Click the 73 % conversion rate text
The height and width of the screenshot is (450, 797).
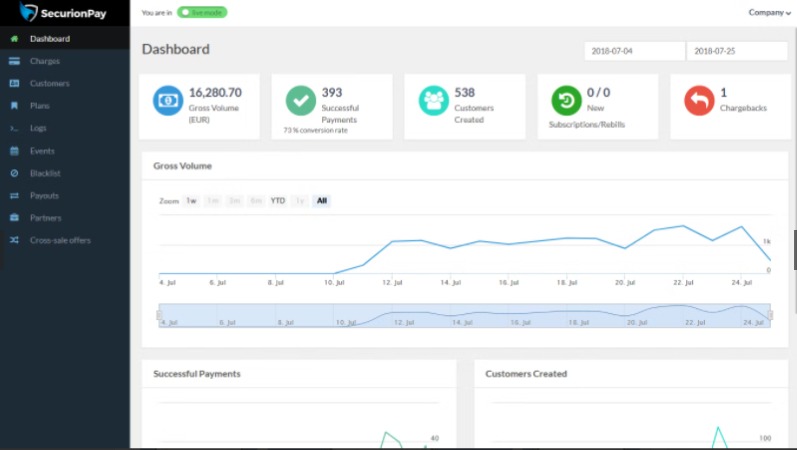click(316, 130)
